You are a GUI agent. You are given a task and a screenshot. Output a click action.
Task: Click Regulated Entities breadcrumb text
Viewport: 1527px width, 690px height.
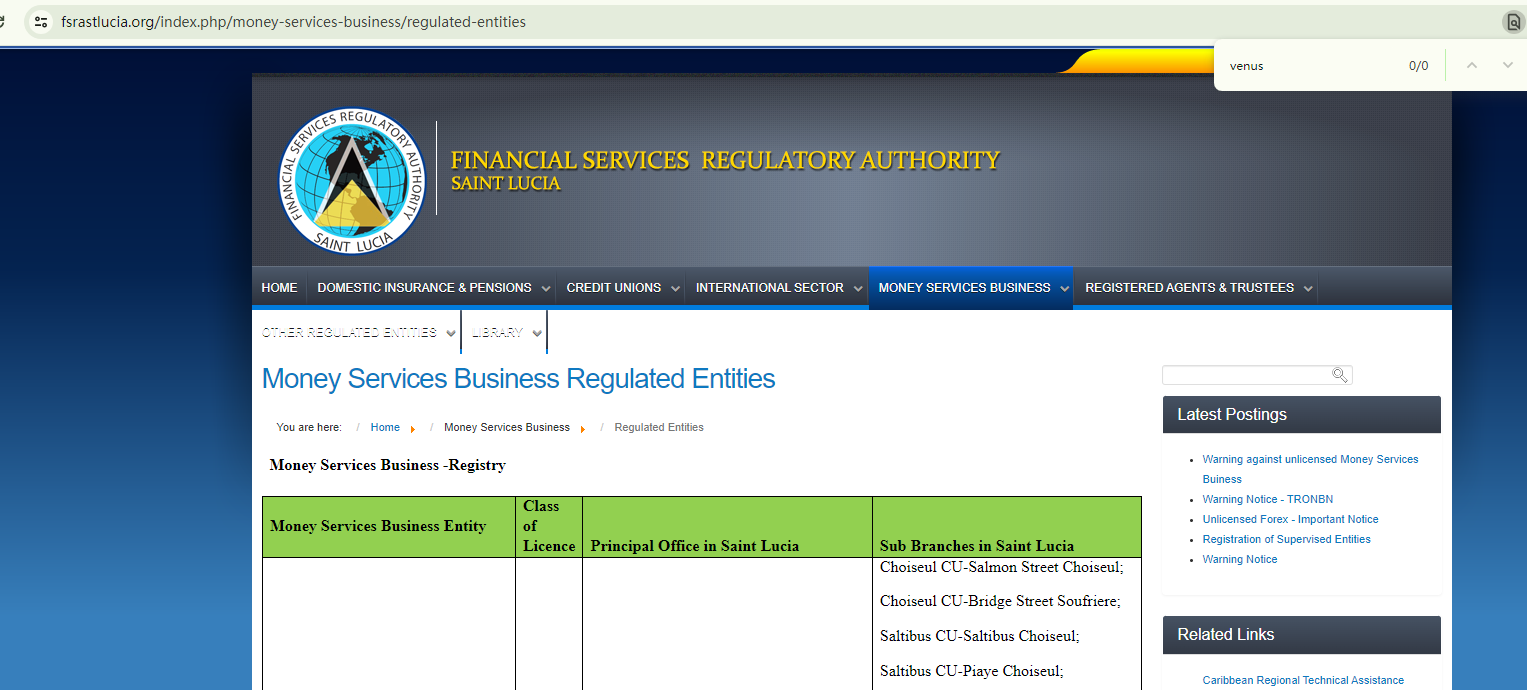(x=659, y=428)
